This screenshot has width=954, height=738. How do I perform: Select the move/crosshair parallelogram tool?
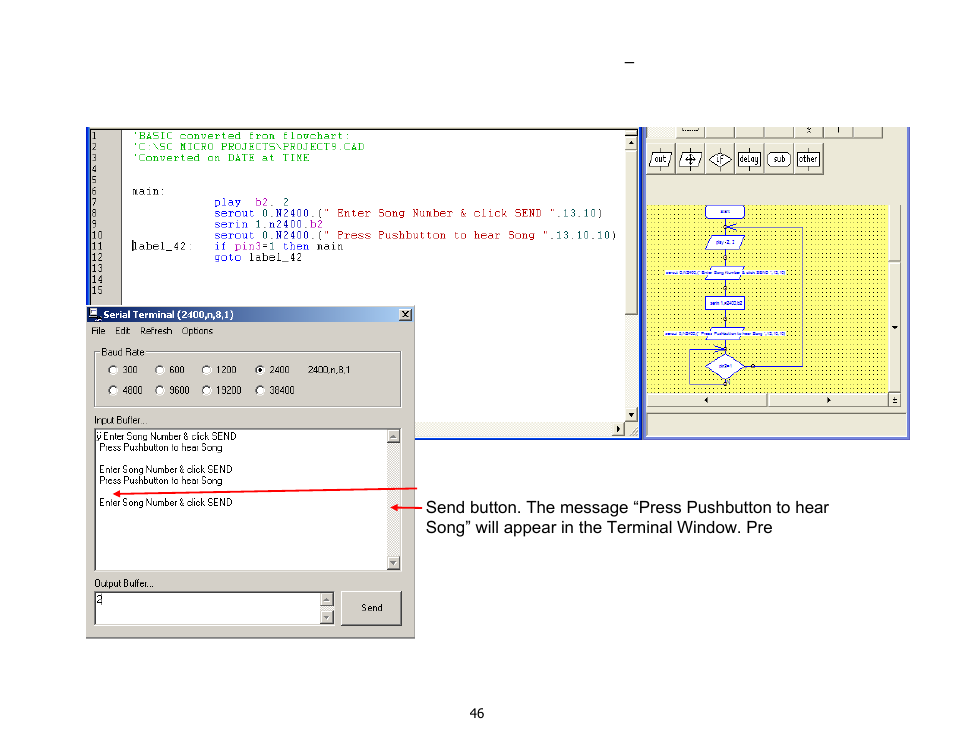coord(690,159)
